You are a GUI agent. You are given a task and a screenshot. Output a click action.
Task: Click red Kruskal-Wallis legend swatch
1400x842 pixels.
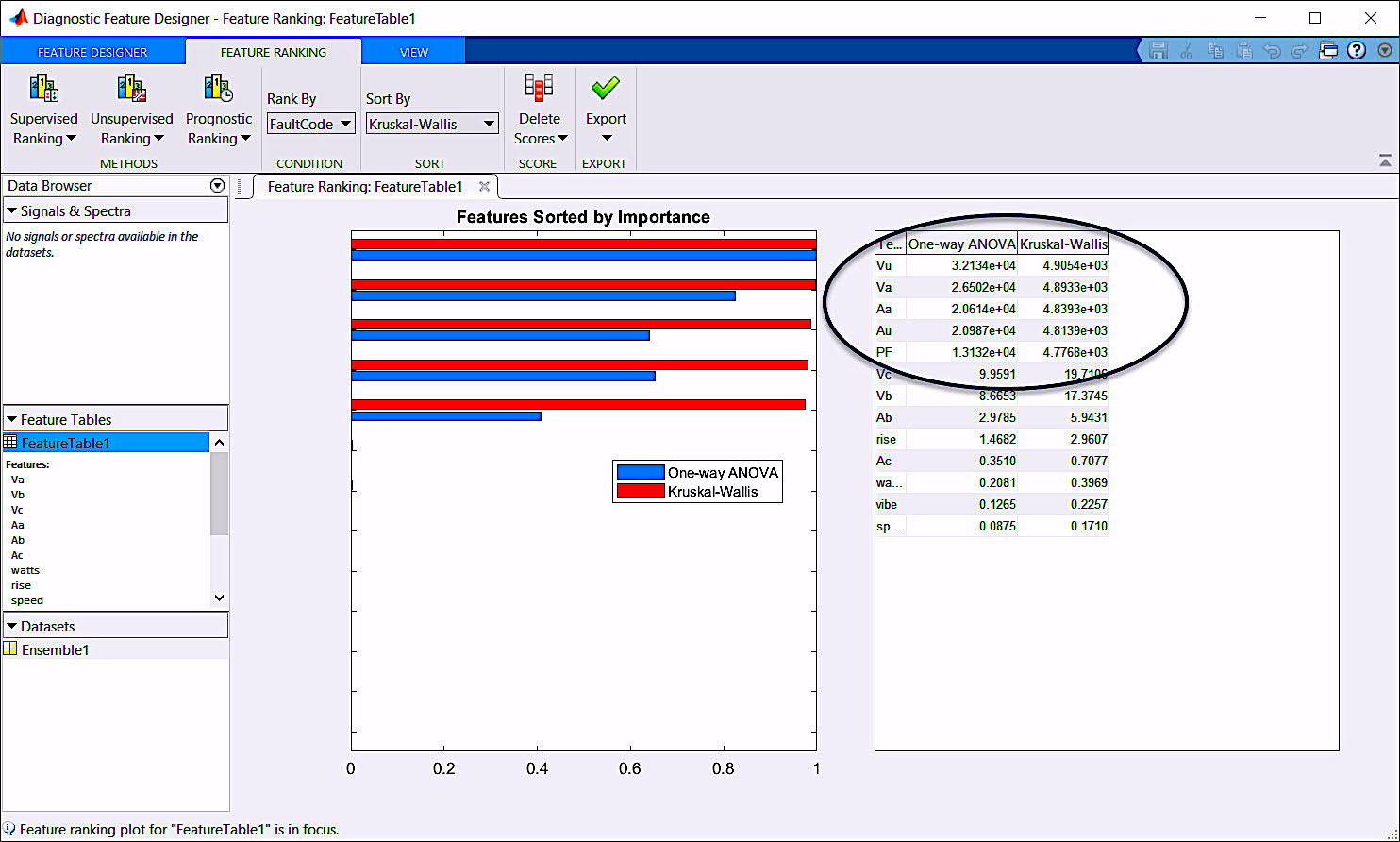[641, 491]
